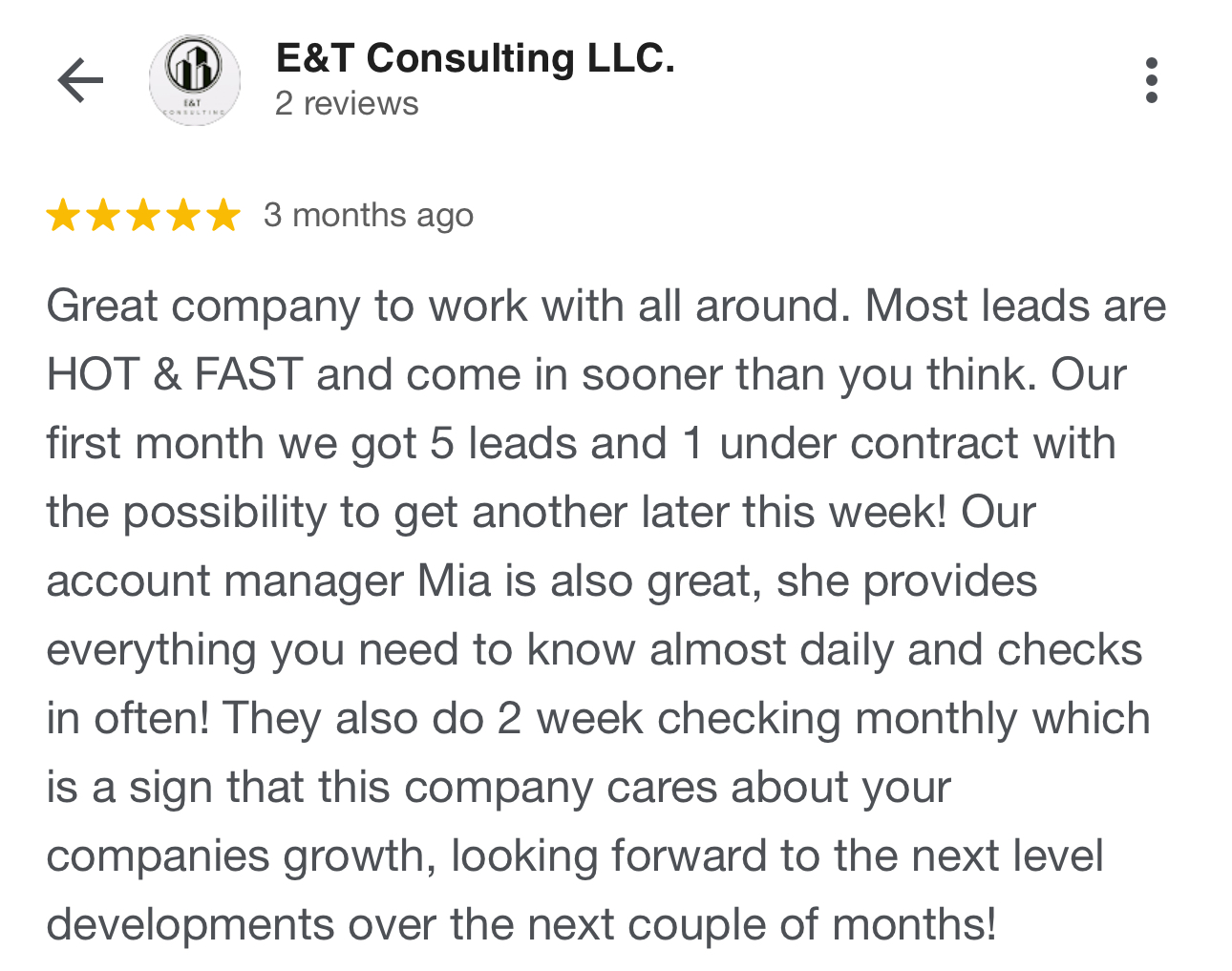Click the fourth yellow rating star
Image resolution: width=1232 pixels, height=971 pixels.
point(183,216)
